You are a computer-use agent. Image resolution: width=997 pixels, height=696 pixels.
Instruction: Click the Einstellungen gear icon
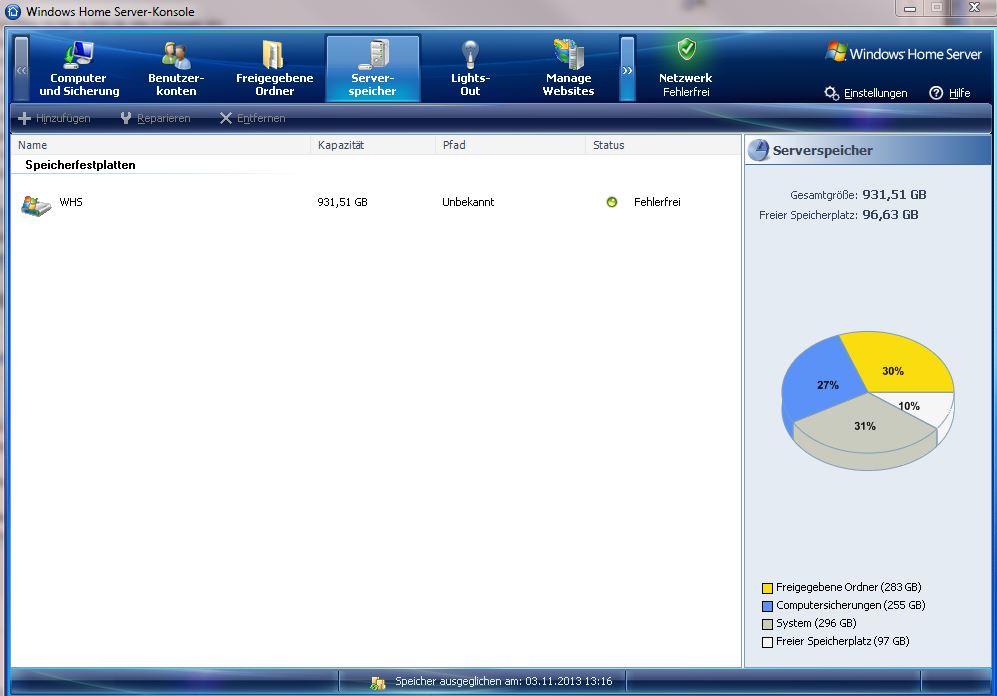pos(832,93)
